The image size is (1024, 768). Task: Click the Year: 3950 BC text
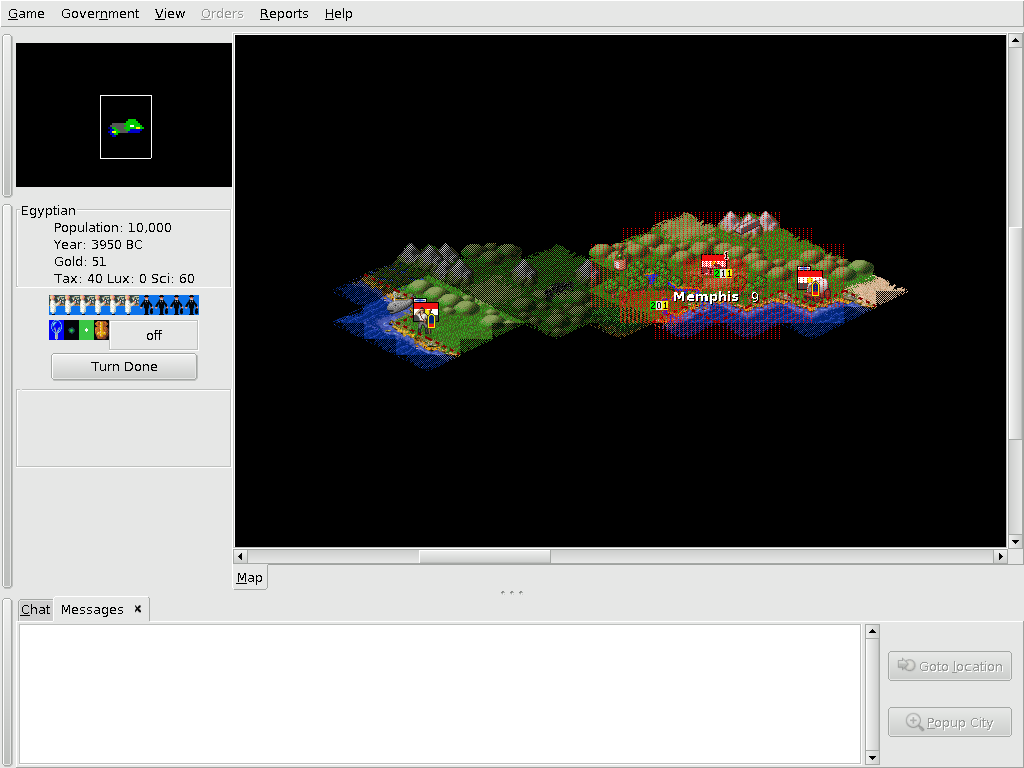(x=98, y=244)
